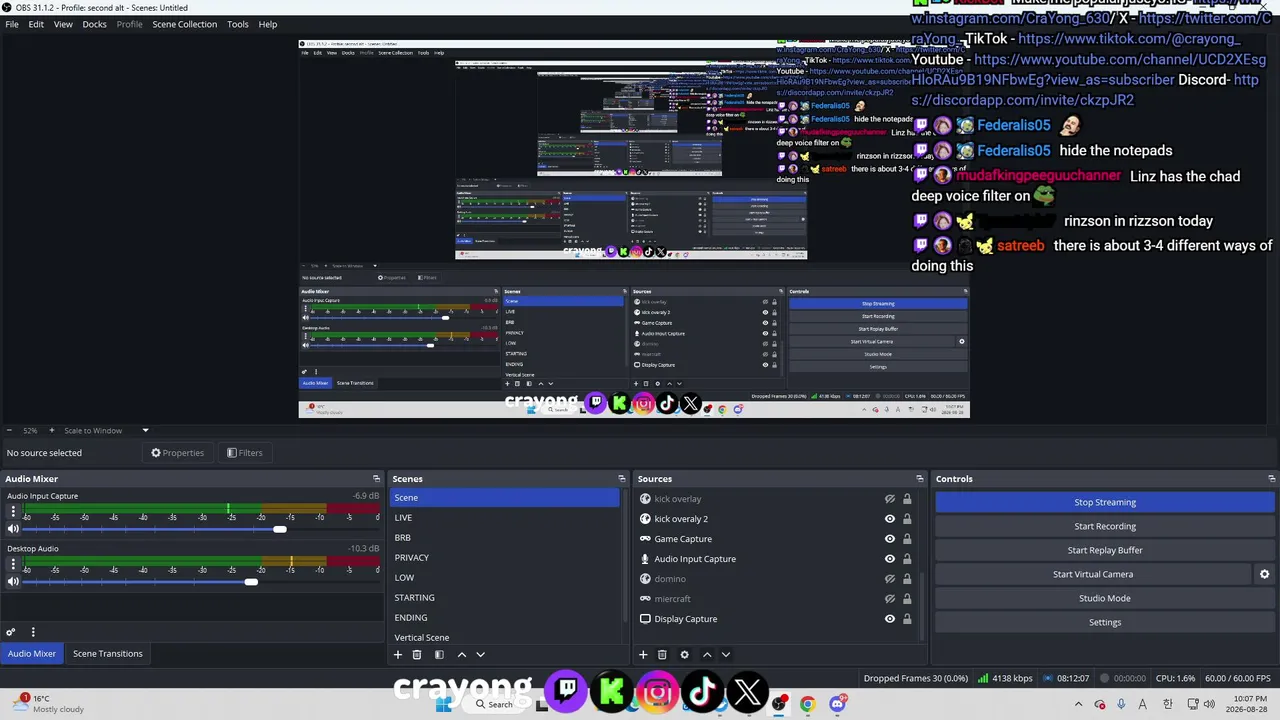
Task: Open virtual camera configuration gear
Action: [x=1264, y=574]
